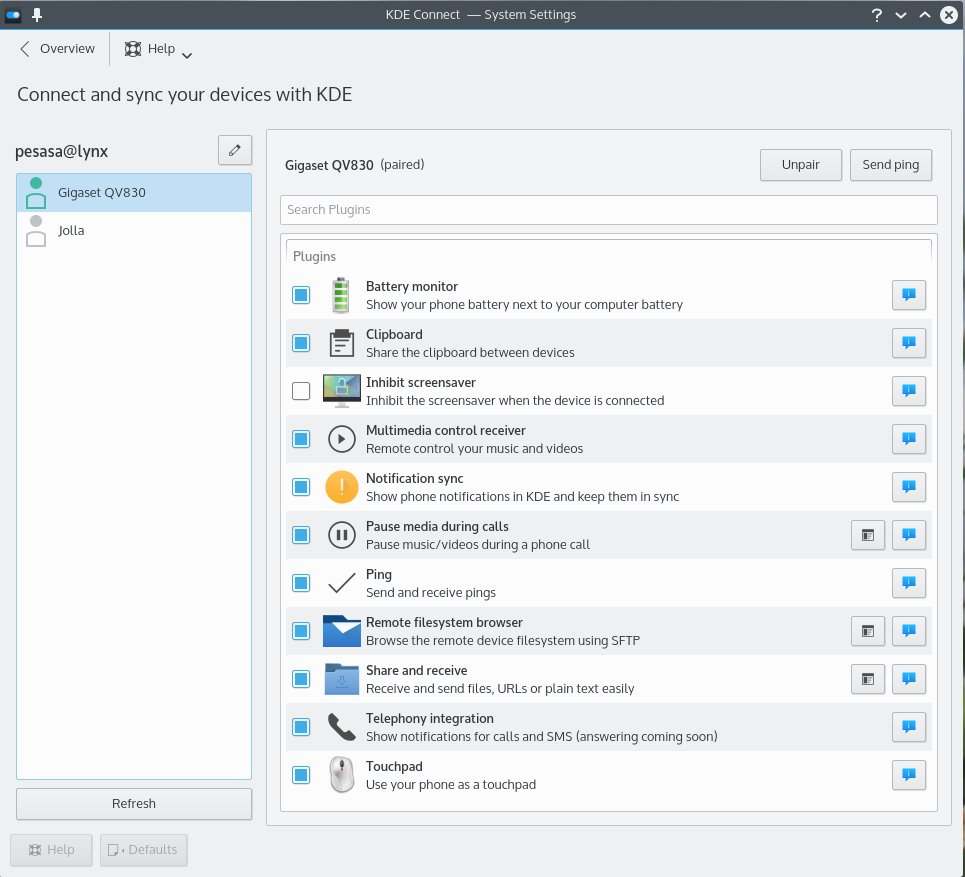Click the pin icon in the title bar
Screen dimensions: 965x877
[37, 15]
